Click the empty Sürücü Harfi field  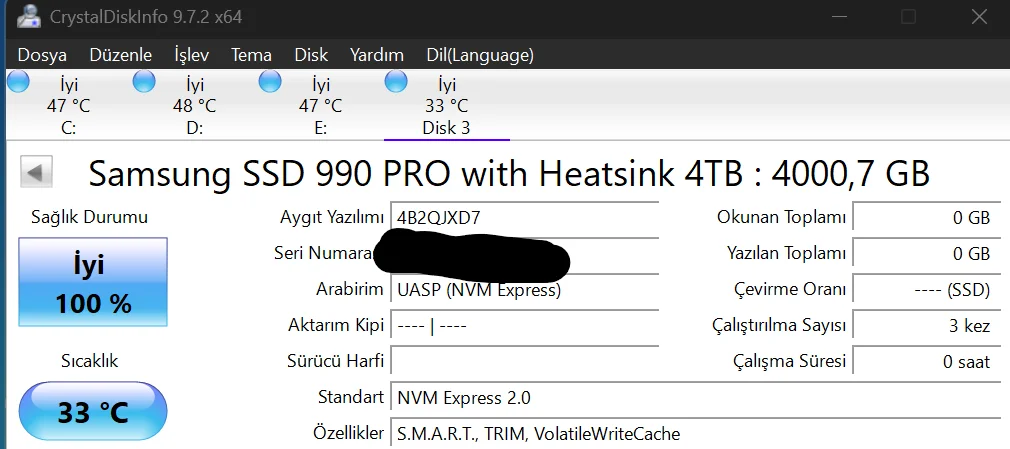[x=524, y=361]
